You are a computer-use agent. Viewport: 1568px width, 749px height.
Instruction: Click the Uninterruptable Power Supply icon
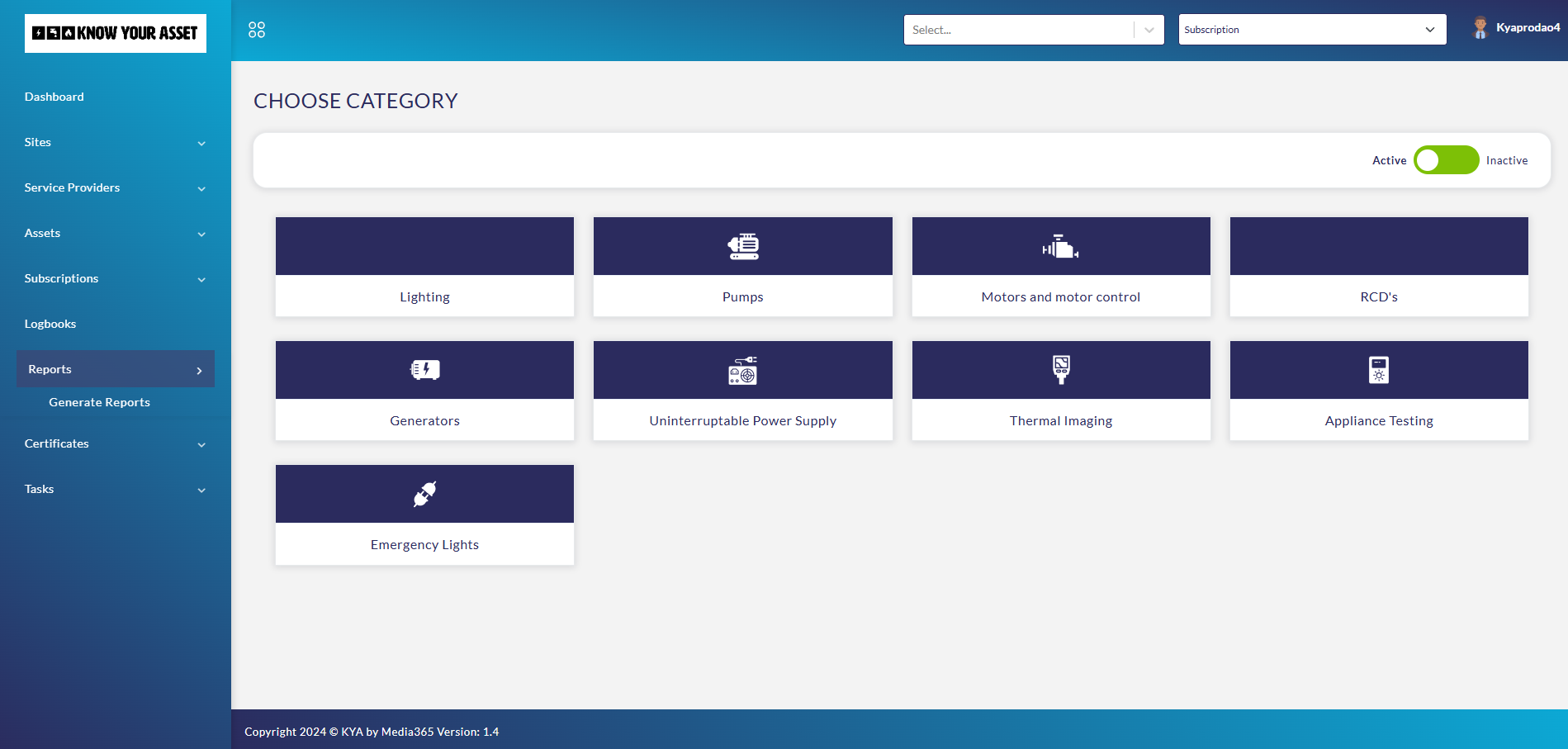pos(742,370)
